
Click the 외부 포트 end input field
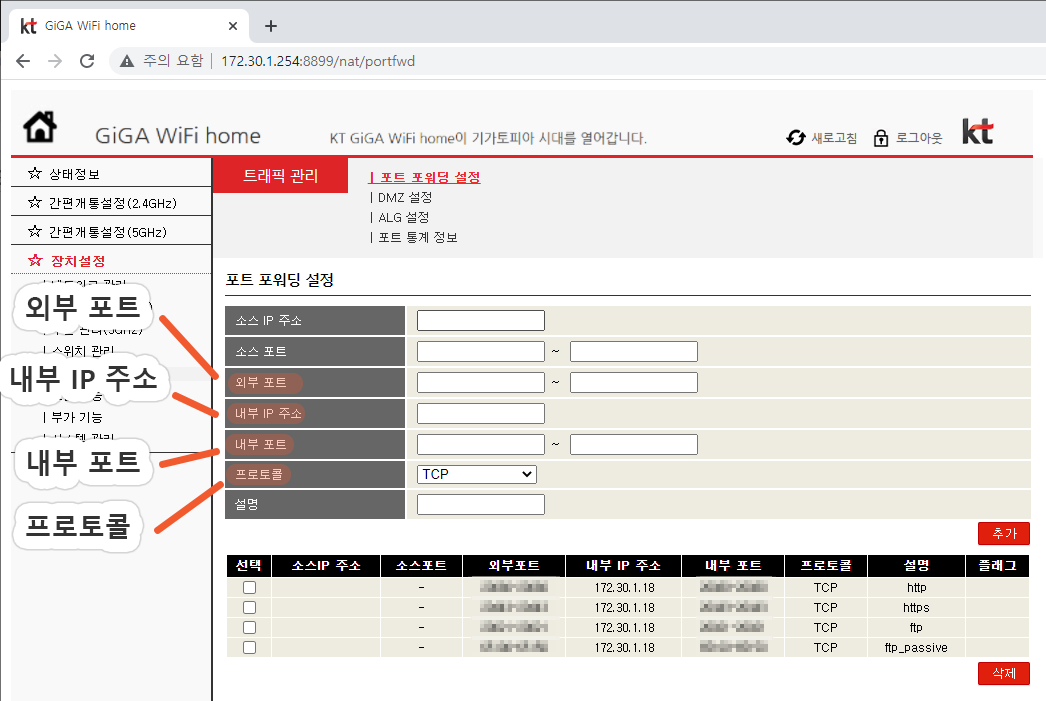(634, 382)
